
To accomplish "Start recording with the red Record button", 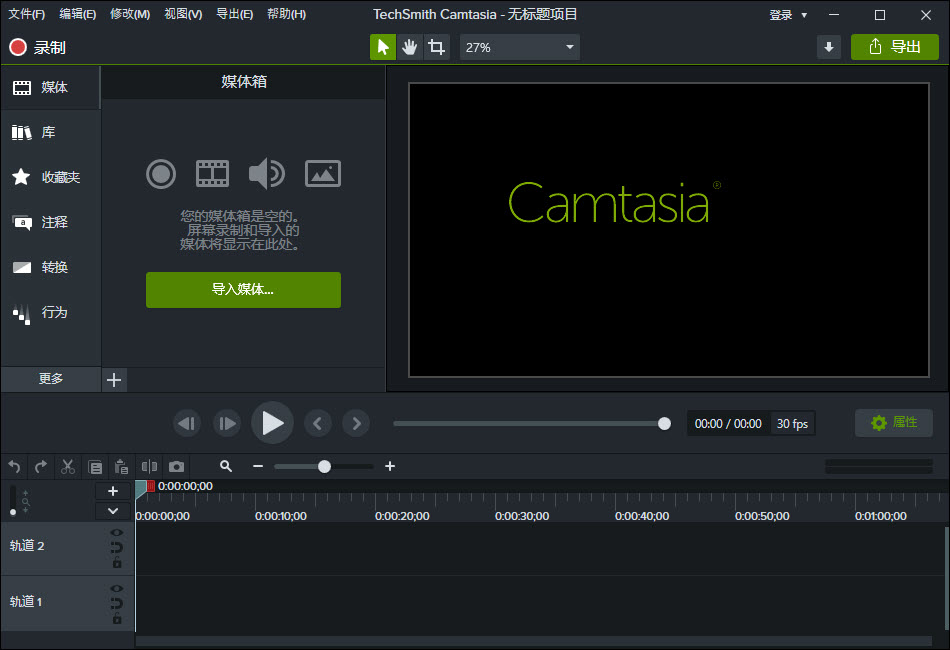I will click(37, 47).
